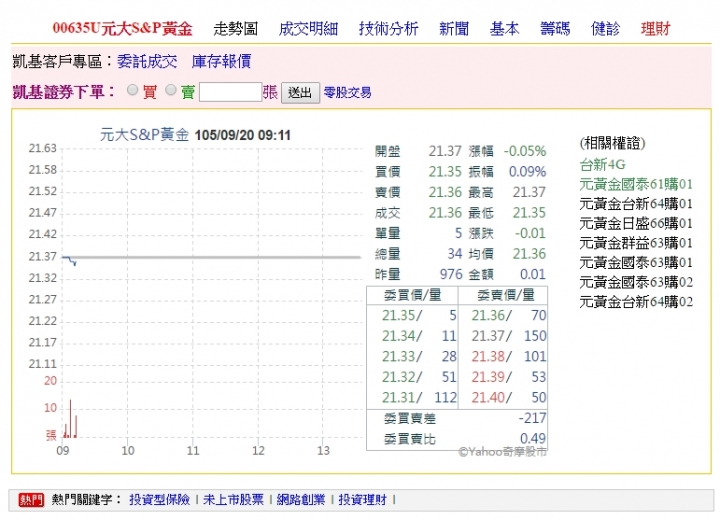This screenshot has width=720, height=520.
Task: Open the 成交明細 tab
Action: click(308, 29)
